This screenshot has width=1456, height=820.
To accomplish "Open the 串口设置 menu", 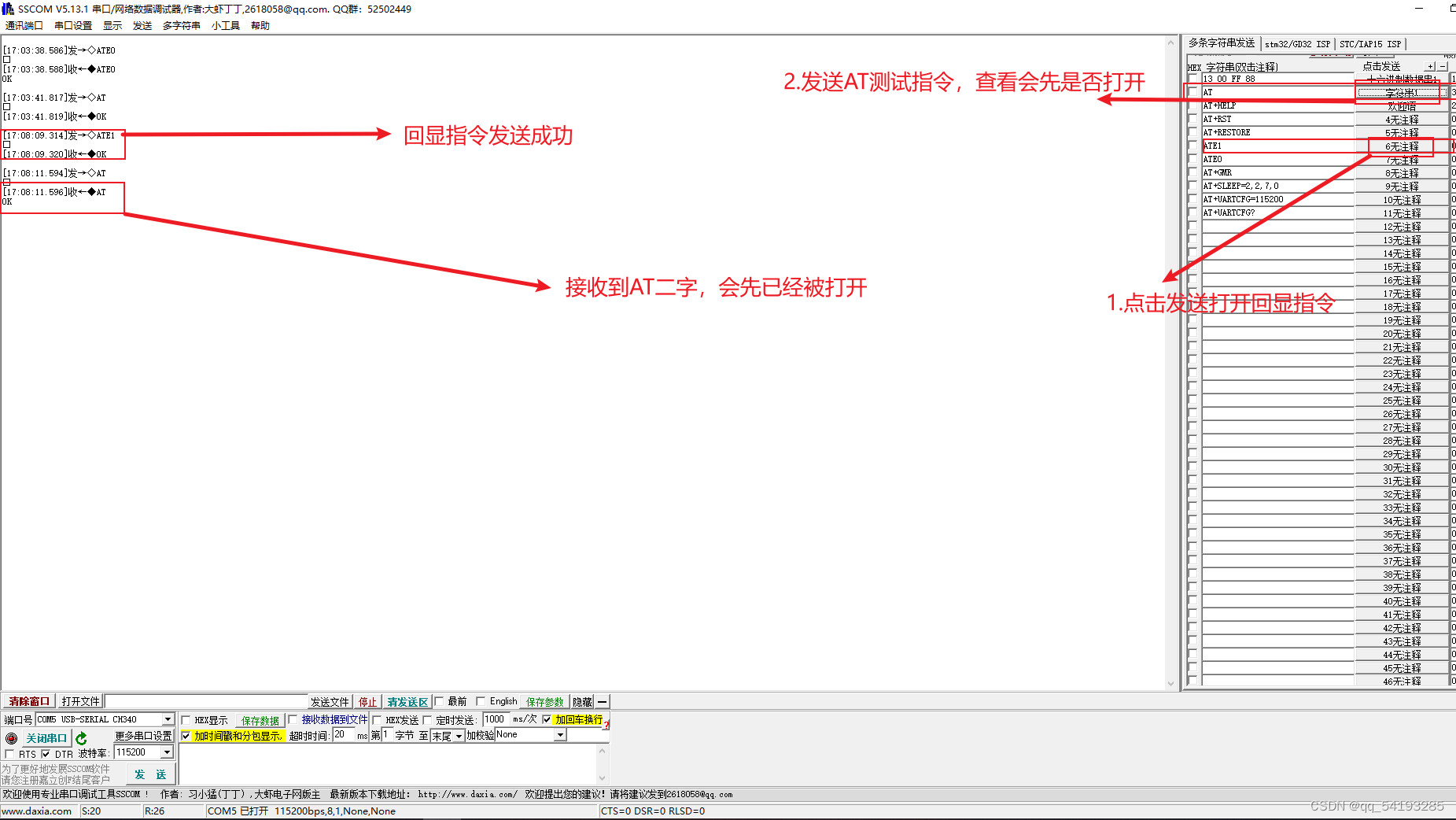I will click(x=73, y=25).
